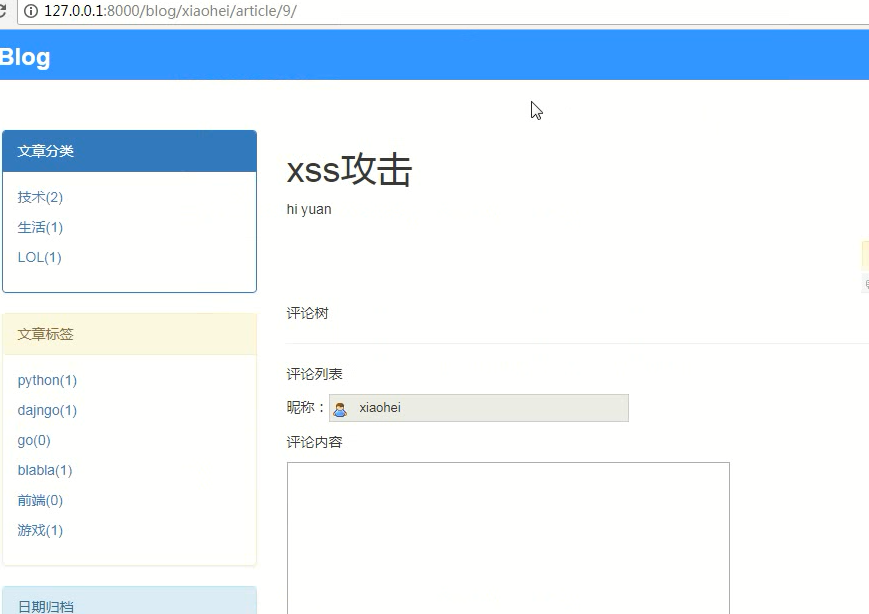Image resolution: width=869 pixels, height=614 pixels.
Task: Open the 游戏(1) tag link
Action: point(40,530)
